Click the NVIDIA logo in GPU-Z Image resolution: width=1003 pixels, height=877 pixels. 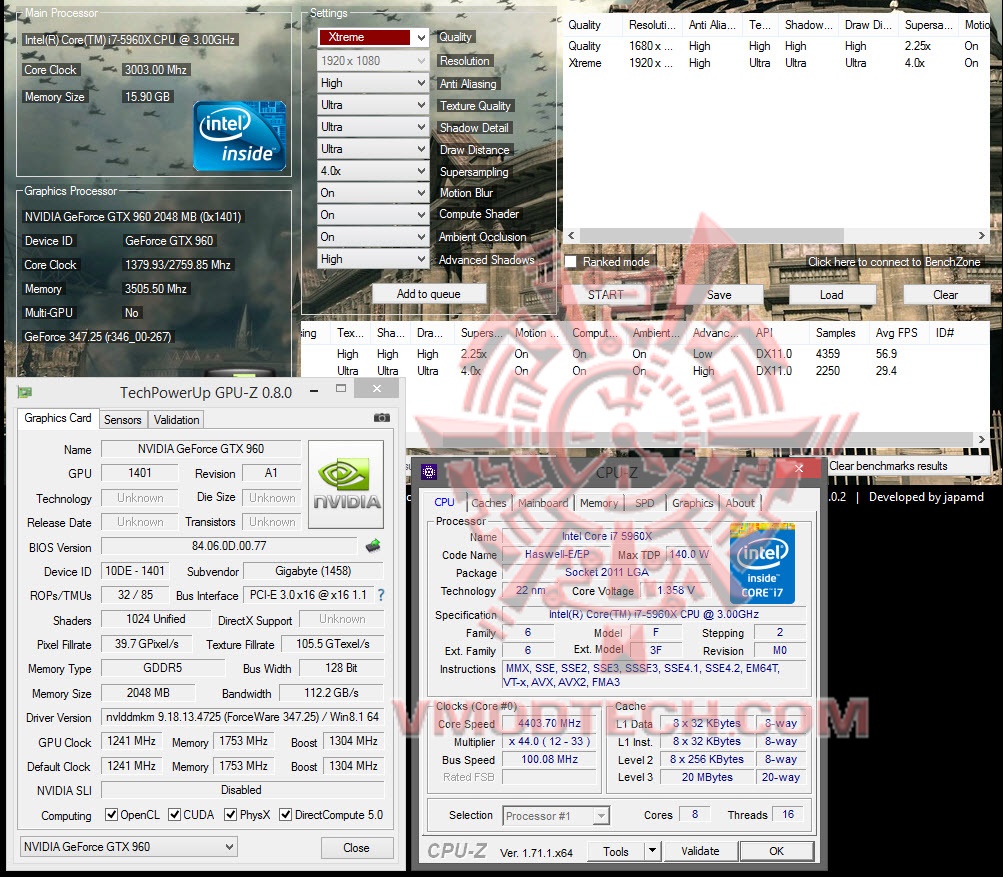[346, 484]
